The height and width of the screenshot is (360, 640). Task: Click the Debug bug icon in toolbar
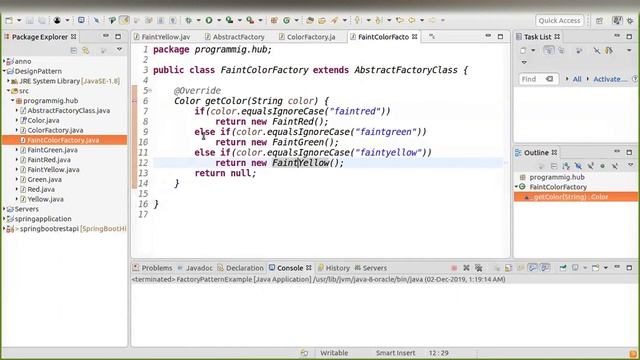(x=189, y=20)
